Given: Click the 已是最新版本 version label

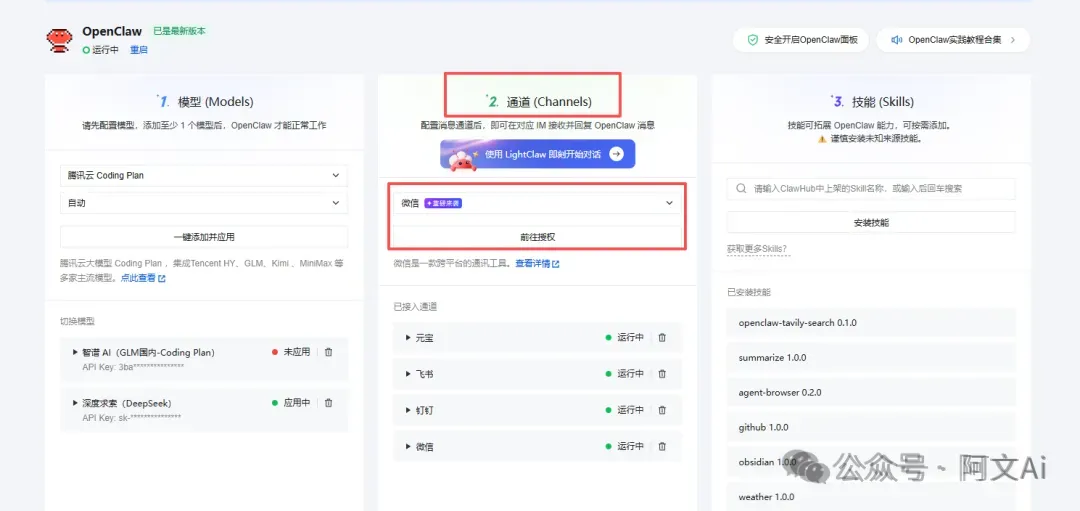Looking at the screenshot, I should point(179,31).
